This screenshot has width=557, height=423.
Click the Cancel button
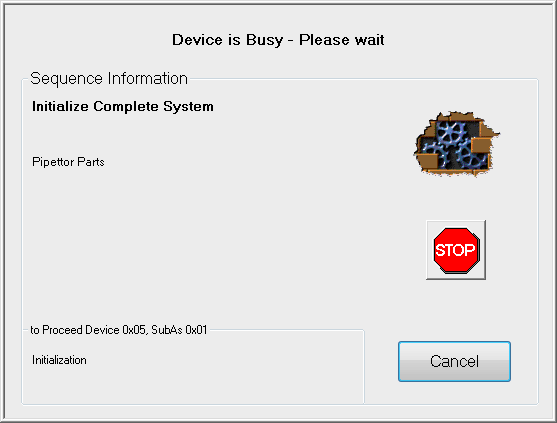(x=454, y=362)
